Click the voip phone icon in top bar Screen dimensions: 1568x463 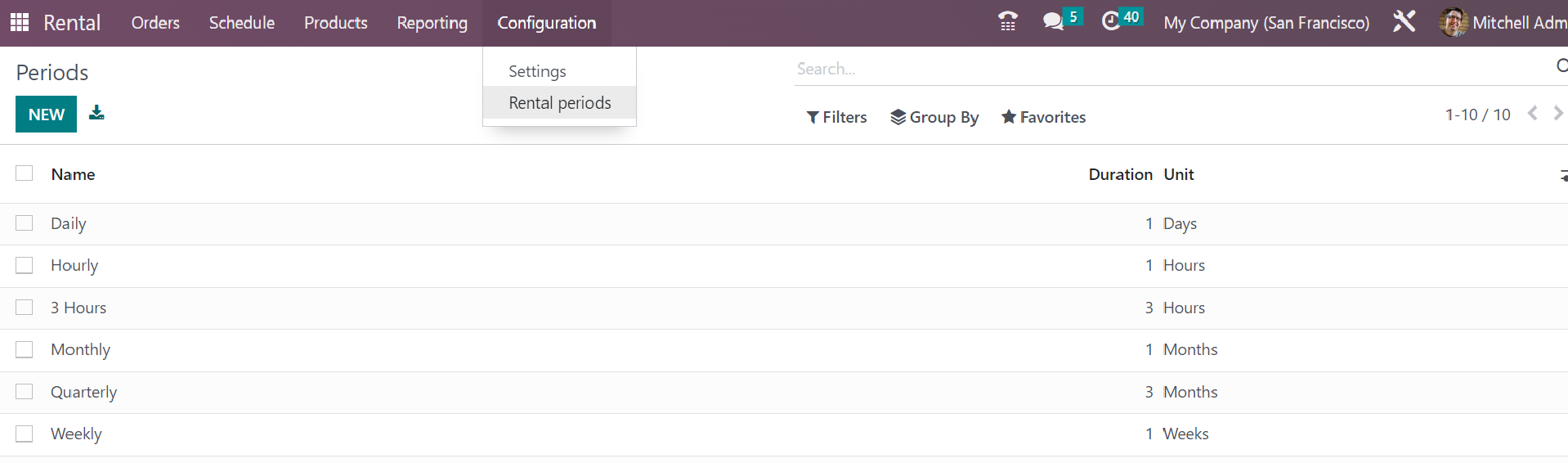(1008, 22)
